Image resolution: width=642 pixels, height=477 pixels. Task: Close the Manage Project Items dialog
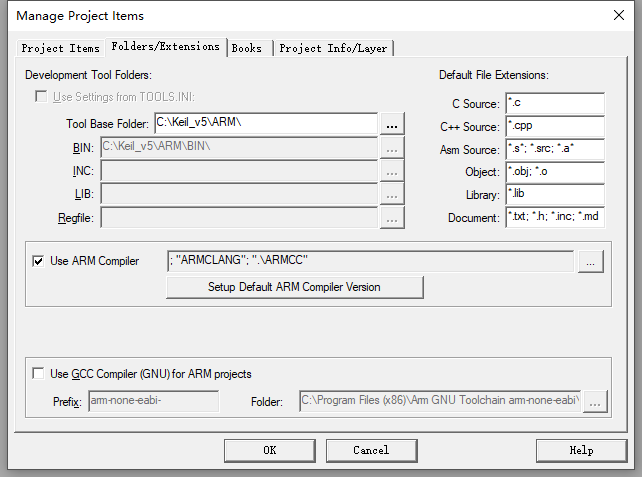(x=619, y=15)
